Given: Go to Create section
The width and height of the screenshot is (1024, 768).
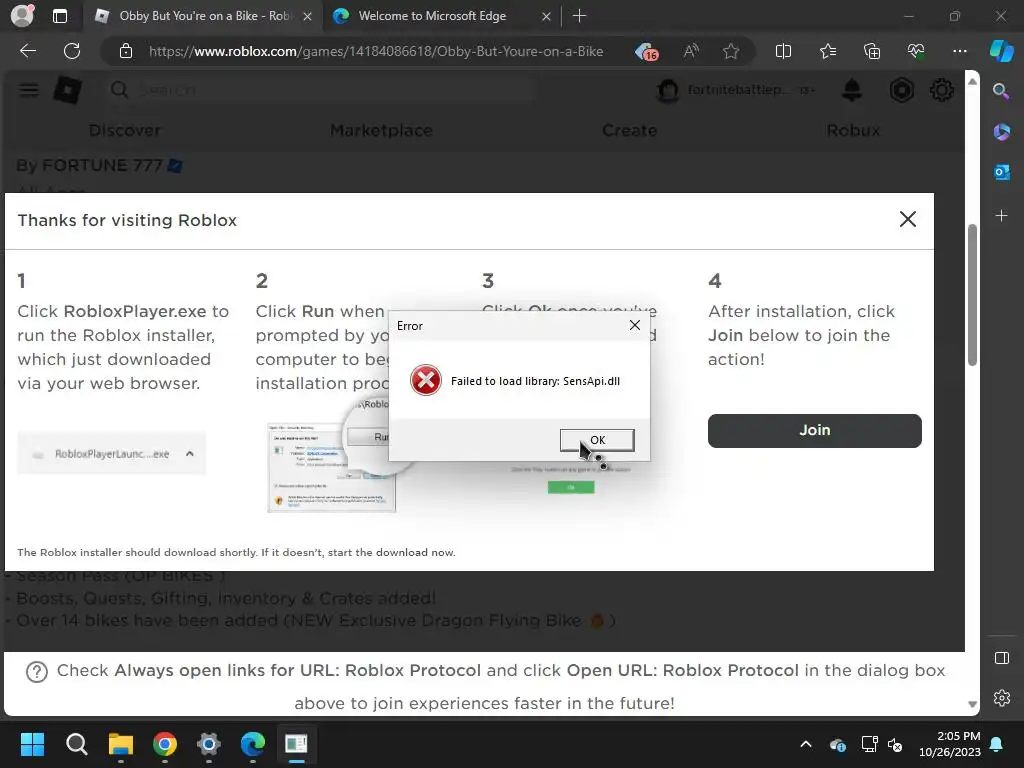Looking at the screenshot, I should [x=630, y=130].
